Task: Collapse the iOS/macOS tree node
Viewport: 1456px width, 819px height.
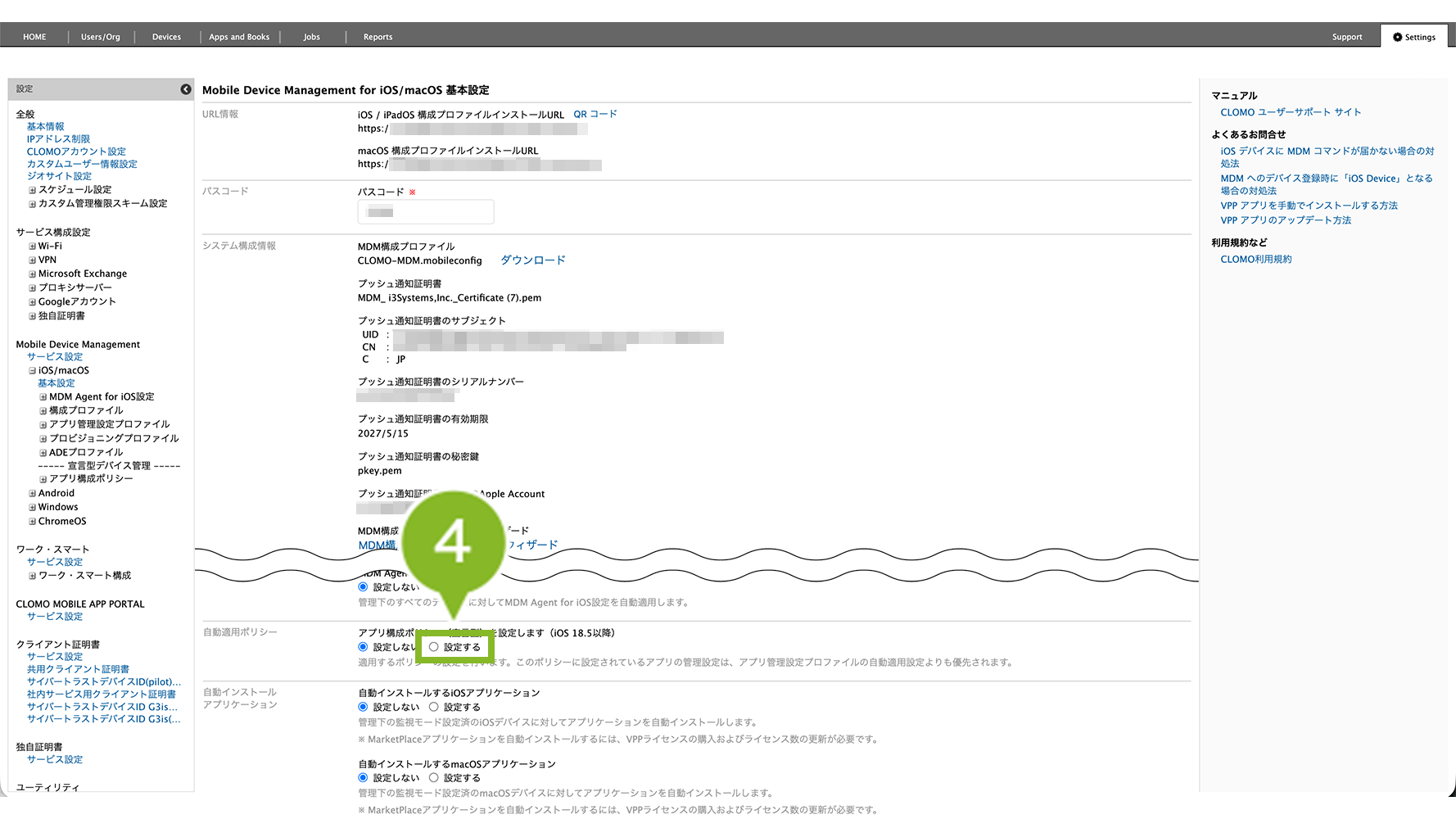Action: 32,371
